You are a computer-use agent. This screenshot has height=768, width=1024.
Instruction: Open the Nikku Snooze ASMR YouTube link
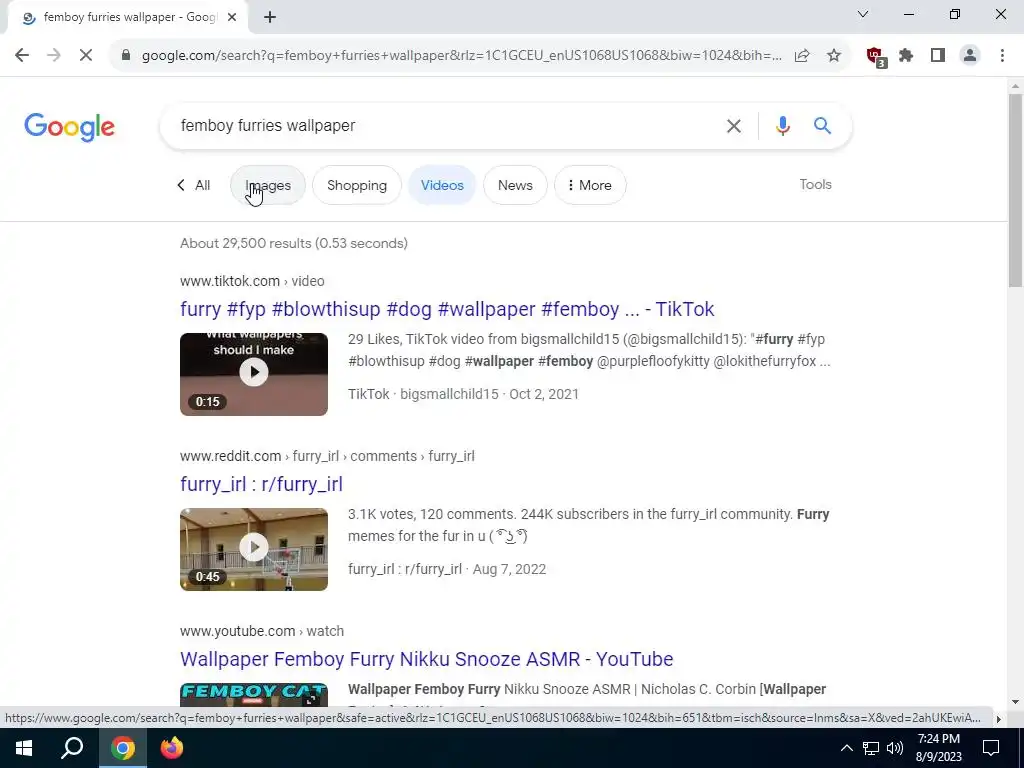[426, 659]
